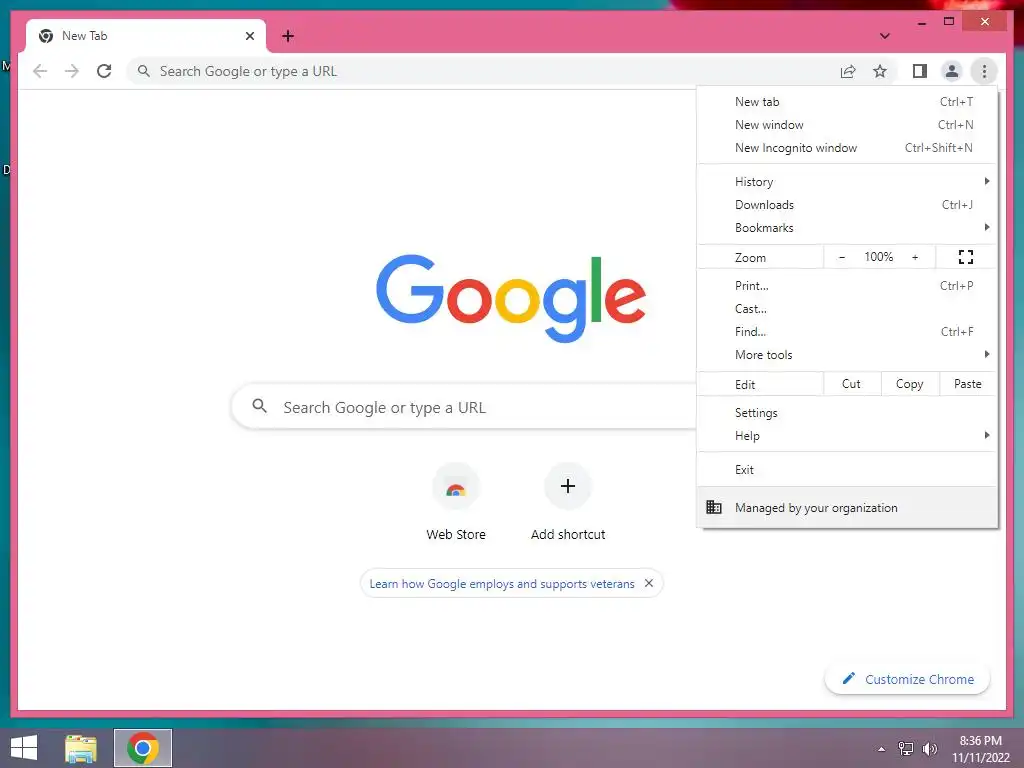This screenshot has height=768, width=1024.
Task: Bookmark this tab with the star icon
Action: (880, 71)
